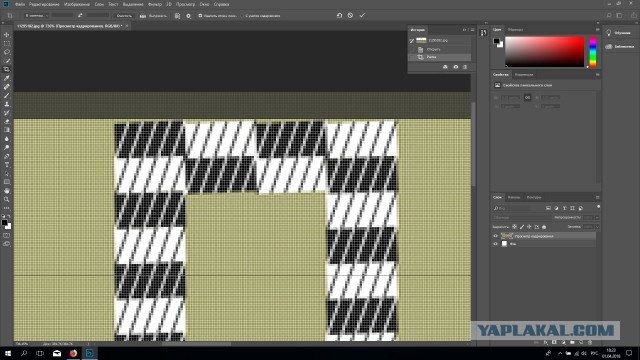Select the Lasso tool

(7, 52)
